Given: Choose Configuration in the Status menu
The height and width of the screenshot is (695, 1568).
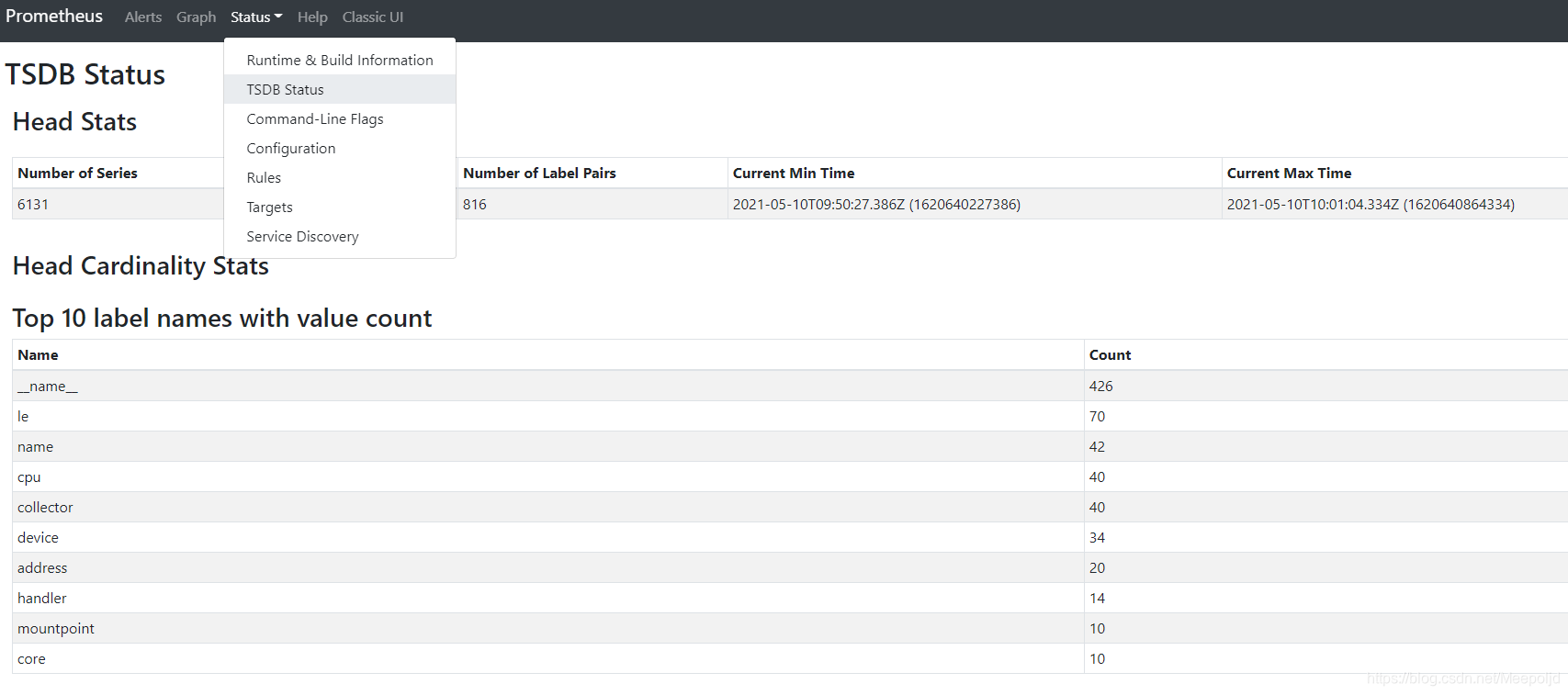Looking at the screenshot, I should pyautogui.click(x=340, y=148).
